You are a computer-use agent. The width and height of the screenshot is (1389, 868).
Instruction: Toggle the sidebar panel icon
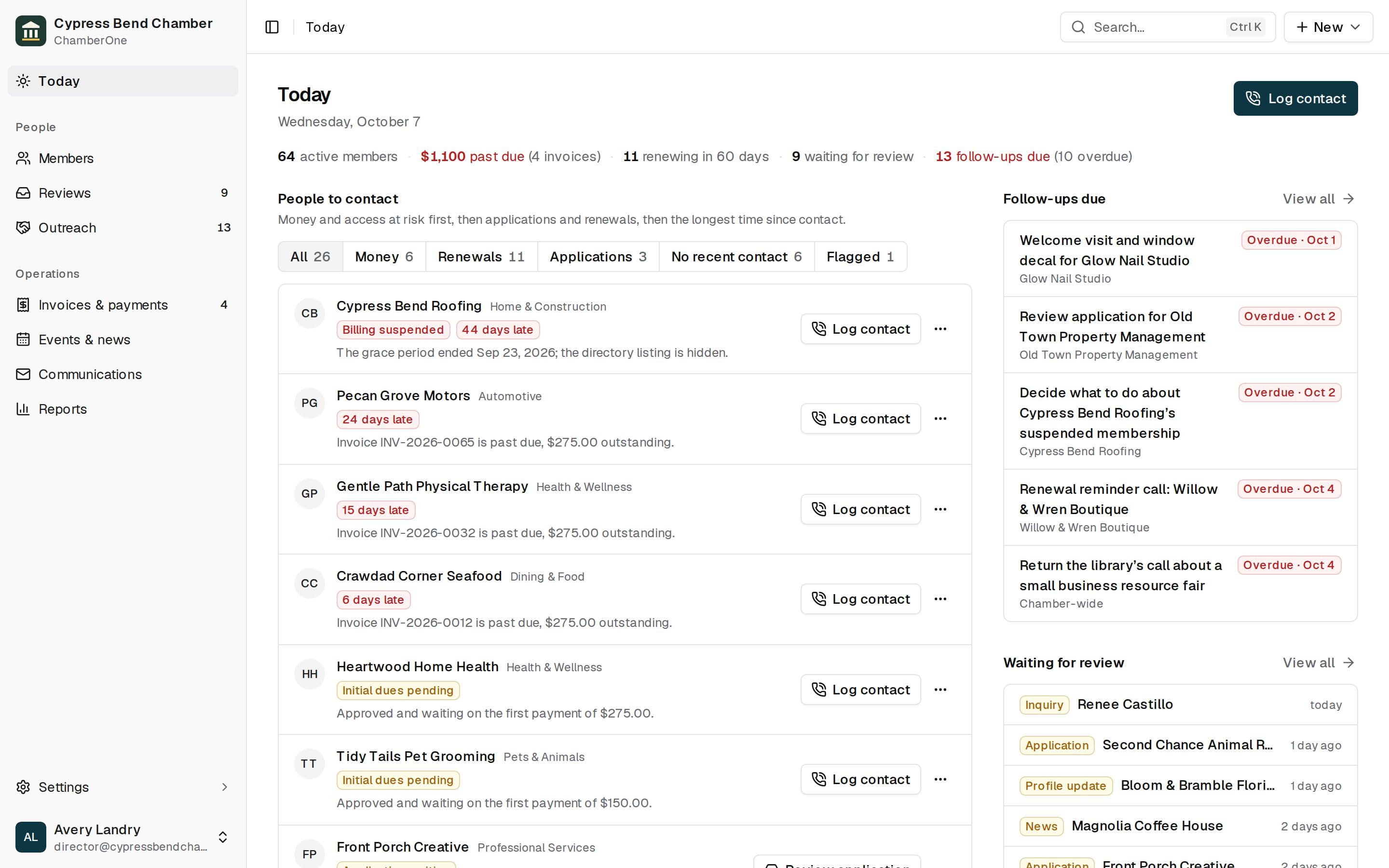click(x=272, y=27)
